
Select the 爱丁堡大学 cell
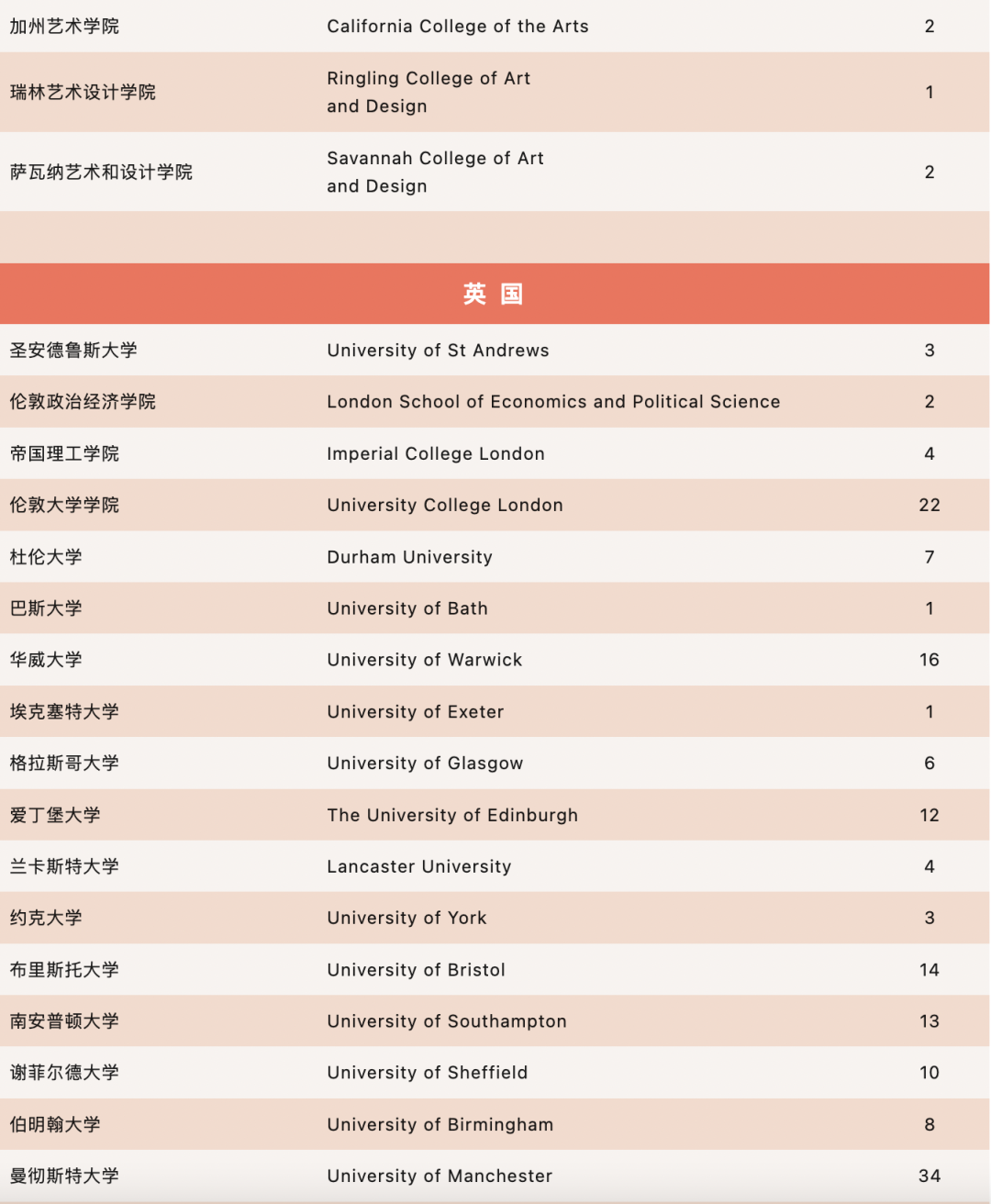(x=55, y=816)
